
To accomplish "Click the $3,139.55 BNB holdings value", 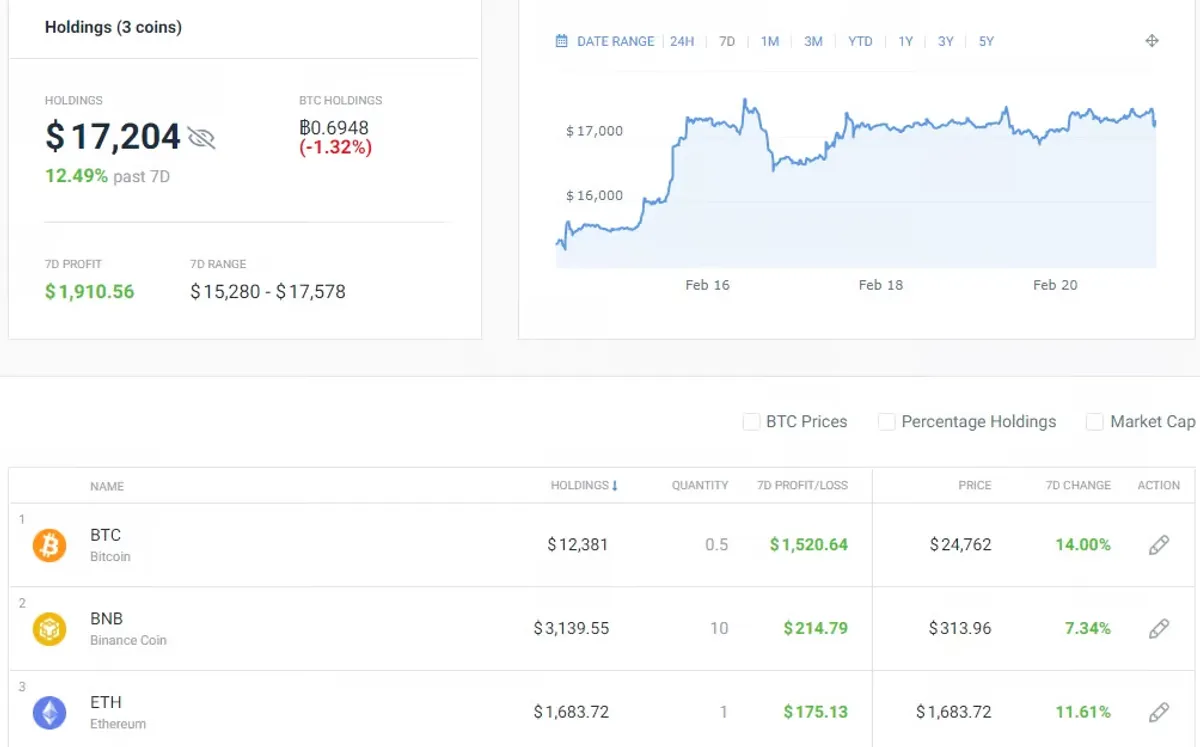I will 571,629.
